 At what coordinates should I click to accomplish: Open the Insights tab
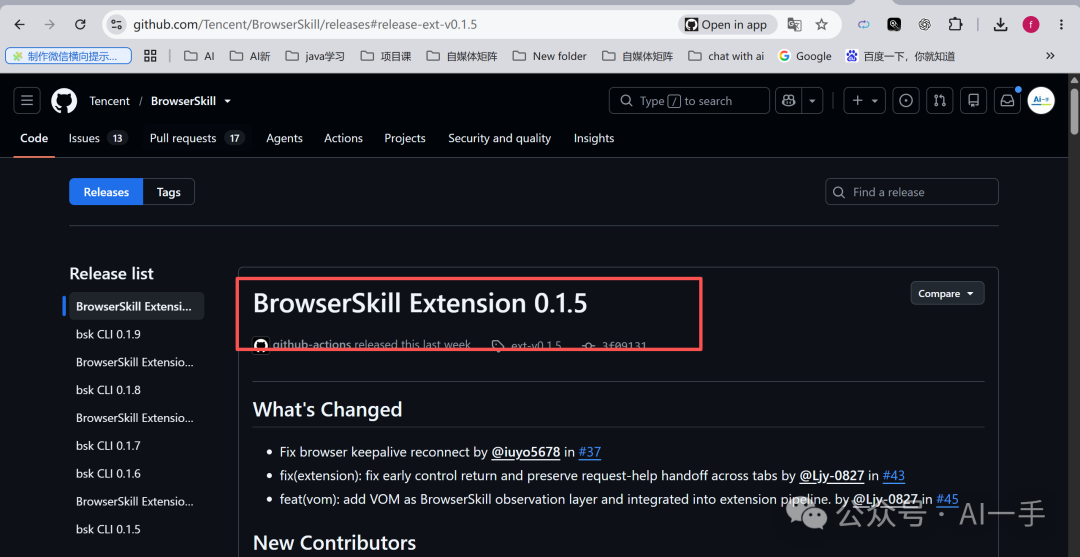594,138
